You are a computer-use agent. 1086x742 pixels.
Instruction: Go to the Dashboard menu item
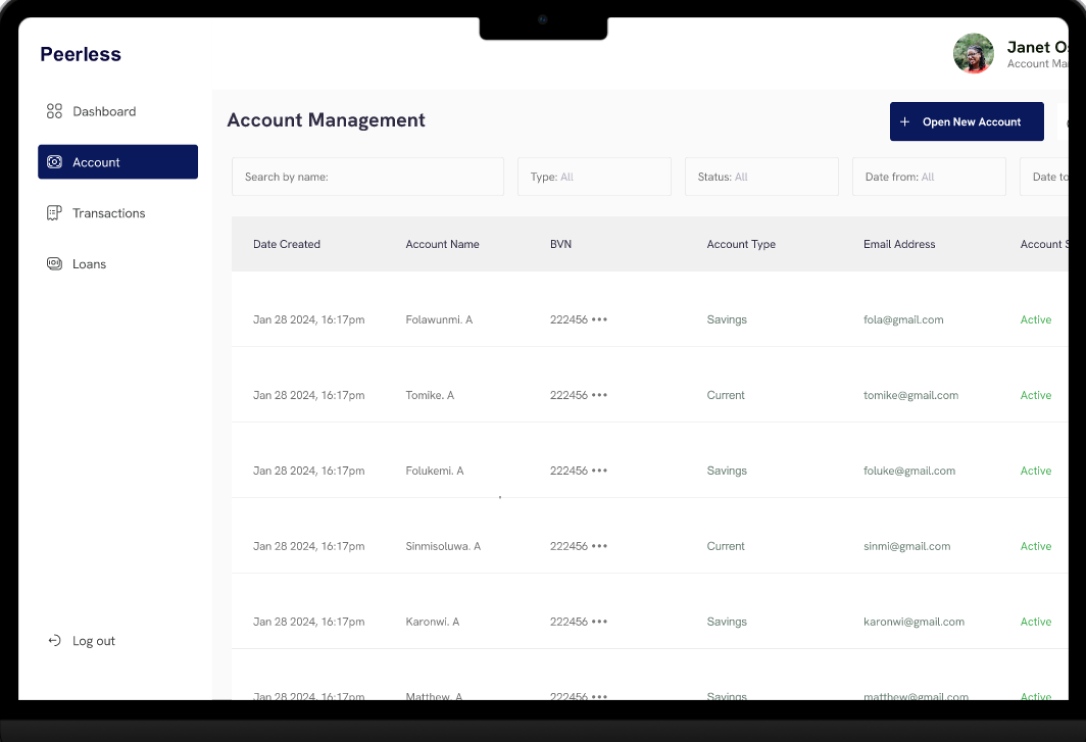click(x=104, y=112)
